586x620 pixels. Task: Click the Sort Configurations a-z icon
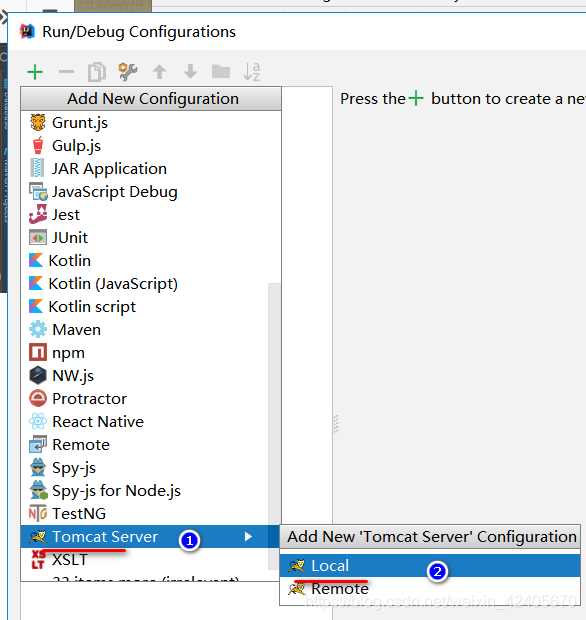point(251,72)
